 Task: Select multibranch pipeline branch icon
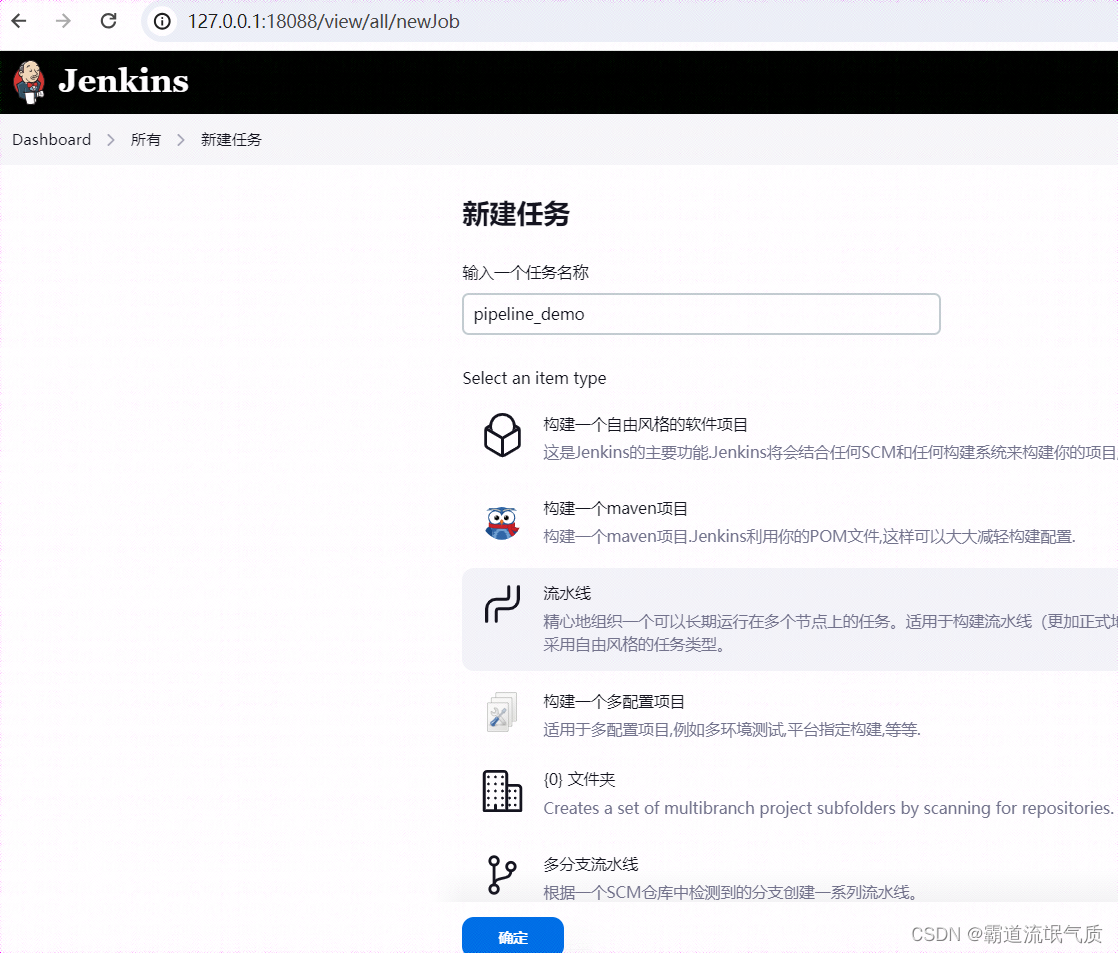(x=502, y=875)
